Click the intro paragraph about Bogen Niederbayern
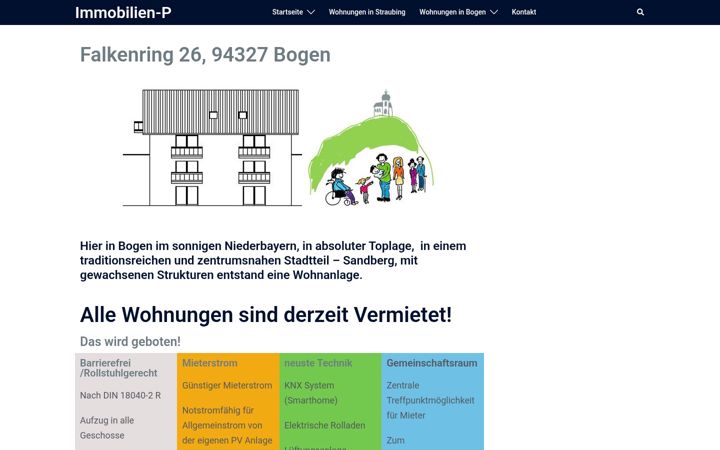 [x=273, y=260]
